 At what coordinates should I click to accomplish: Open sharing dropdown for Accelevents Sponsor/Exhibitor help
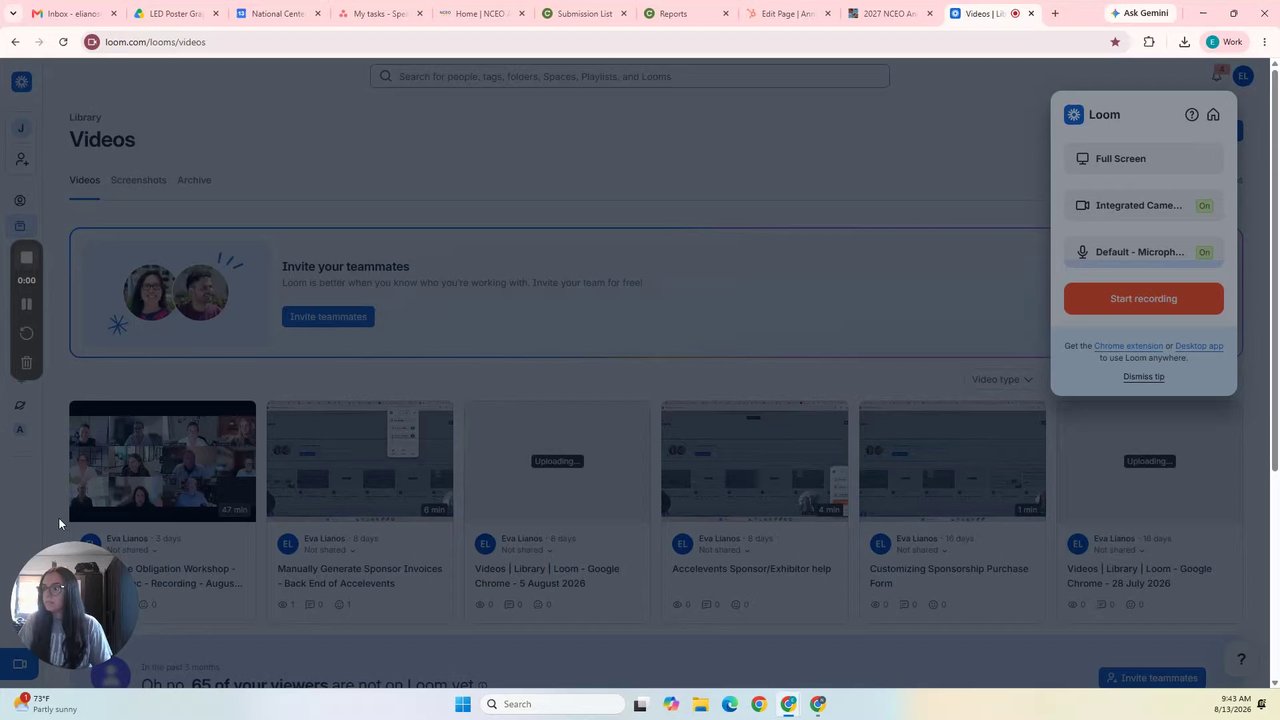click(726, 550)
